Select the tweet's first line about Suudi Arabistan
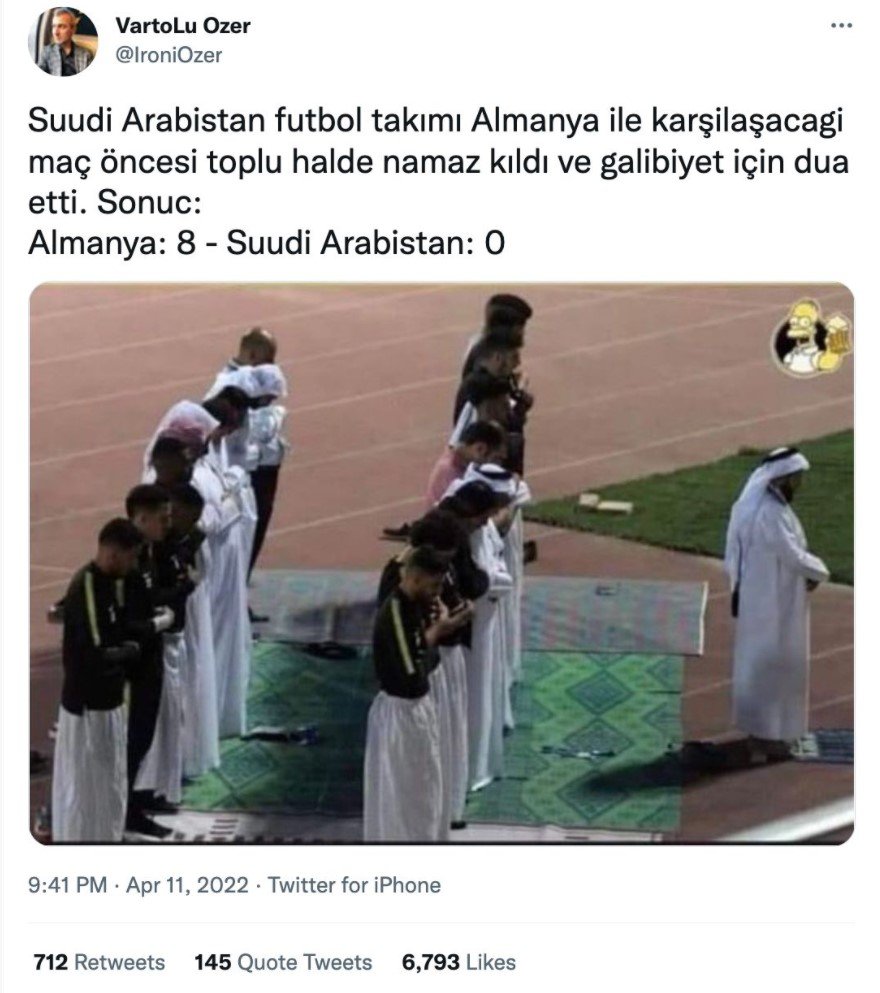The width and height of the screenshot is (880, 993). point(436,121)
